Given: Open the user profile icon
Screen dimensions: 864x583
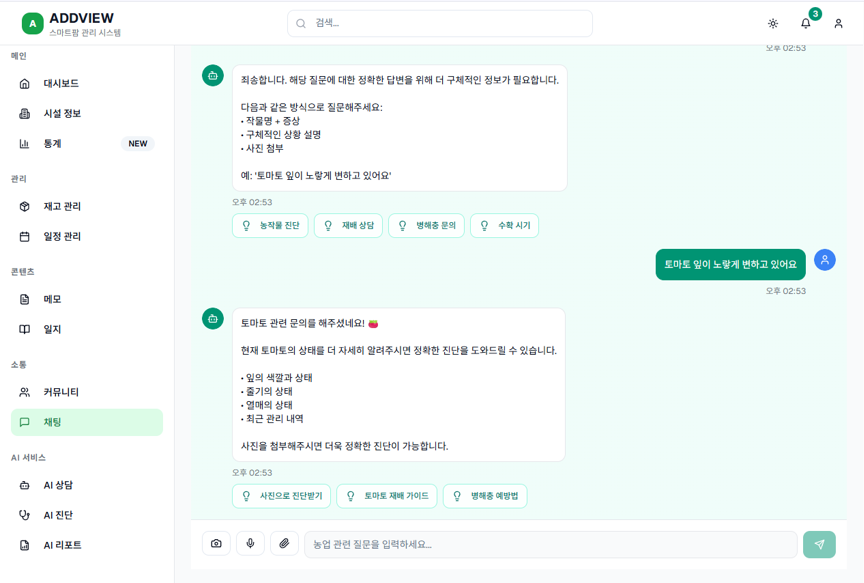Looking at the screenshot, I should (x=838, y=23).
